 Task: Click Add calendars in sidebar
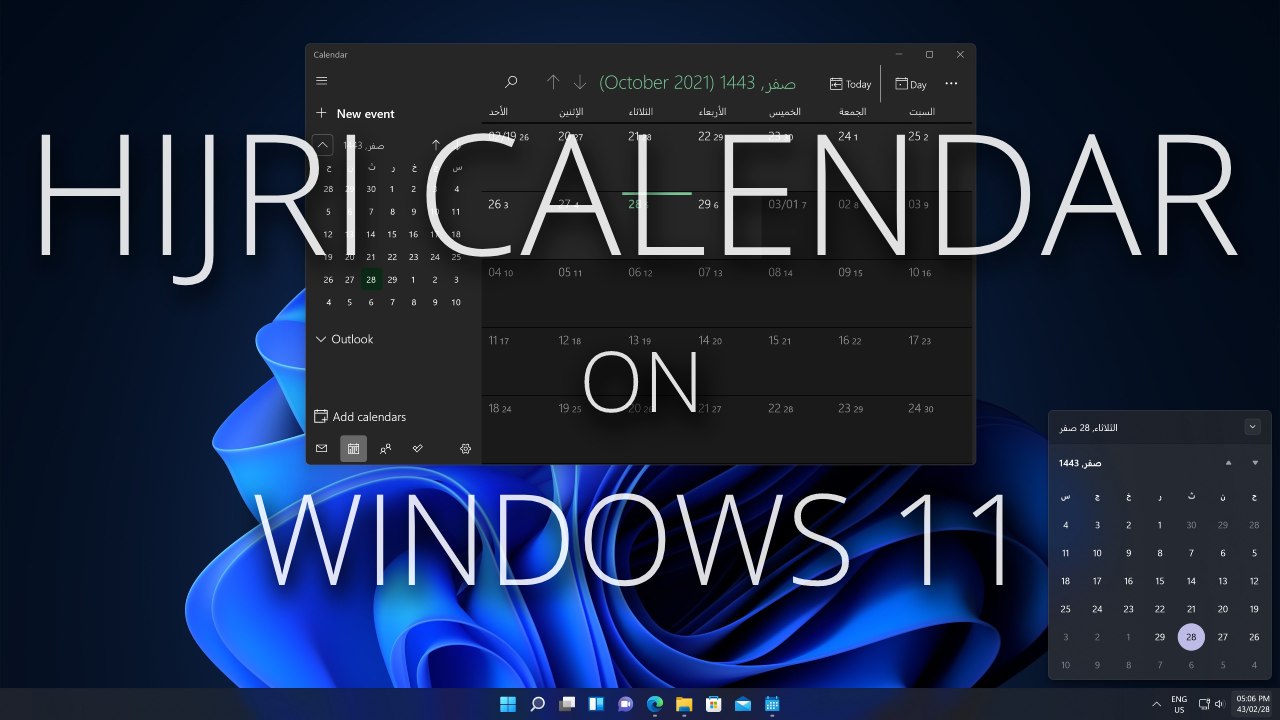[360, 417]
